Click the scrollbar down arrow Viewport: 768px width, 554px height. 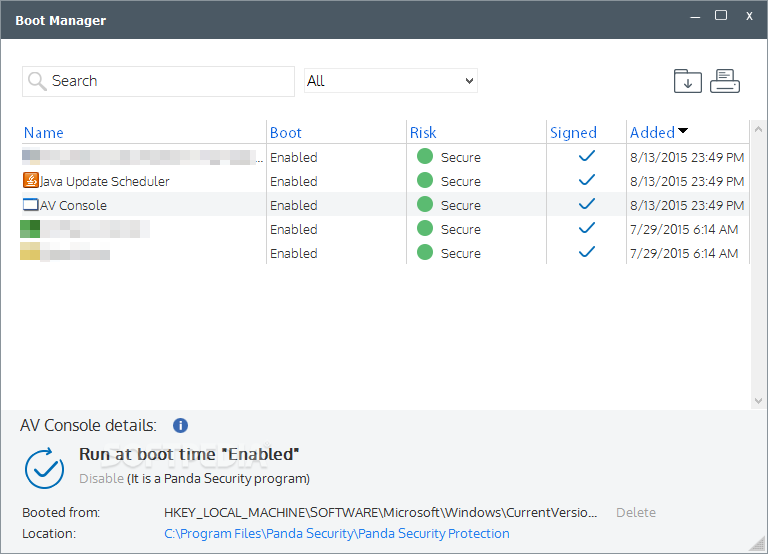[x=758, y=401]
